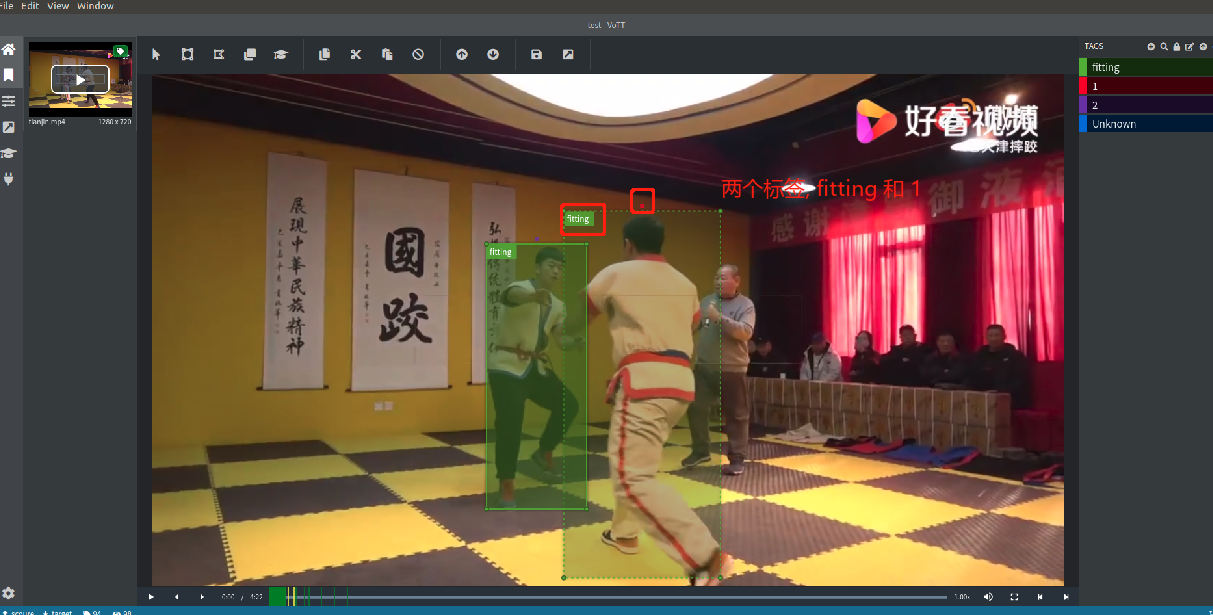Open the Edit menu
This screenshot has height=615, width=1213.
[30, 5]
